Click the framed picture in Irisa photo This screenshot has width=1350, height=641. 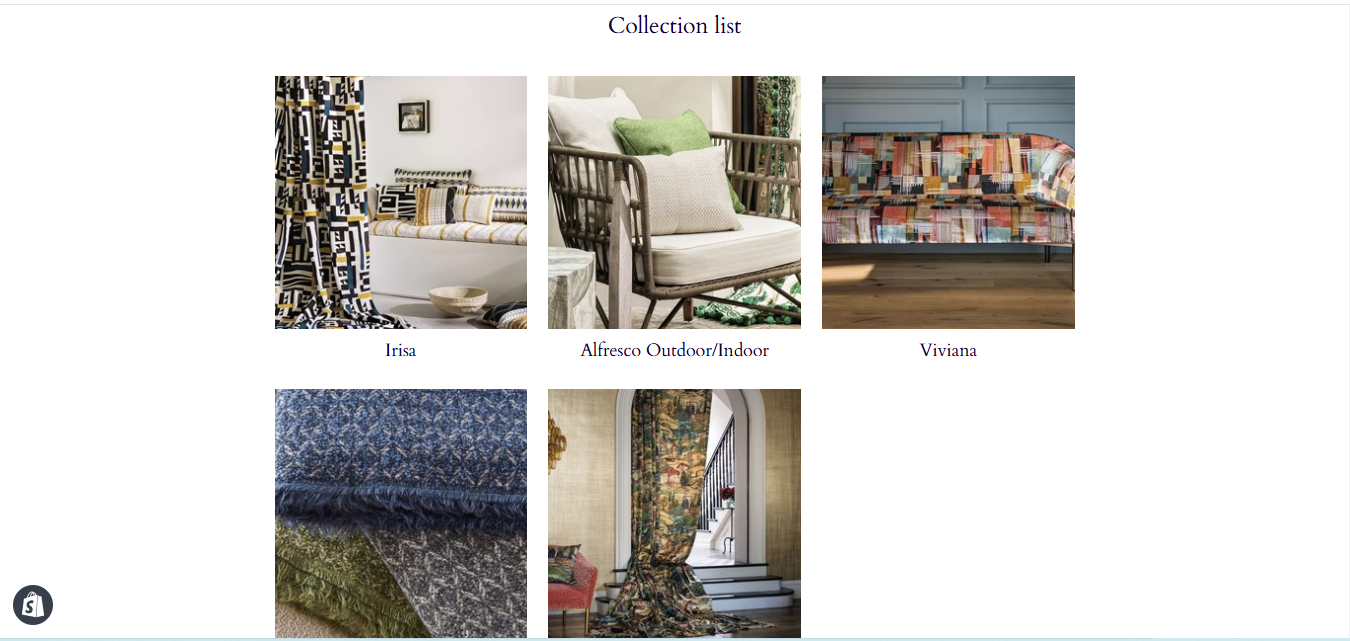pyautogui.click(x=413, y=116)
